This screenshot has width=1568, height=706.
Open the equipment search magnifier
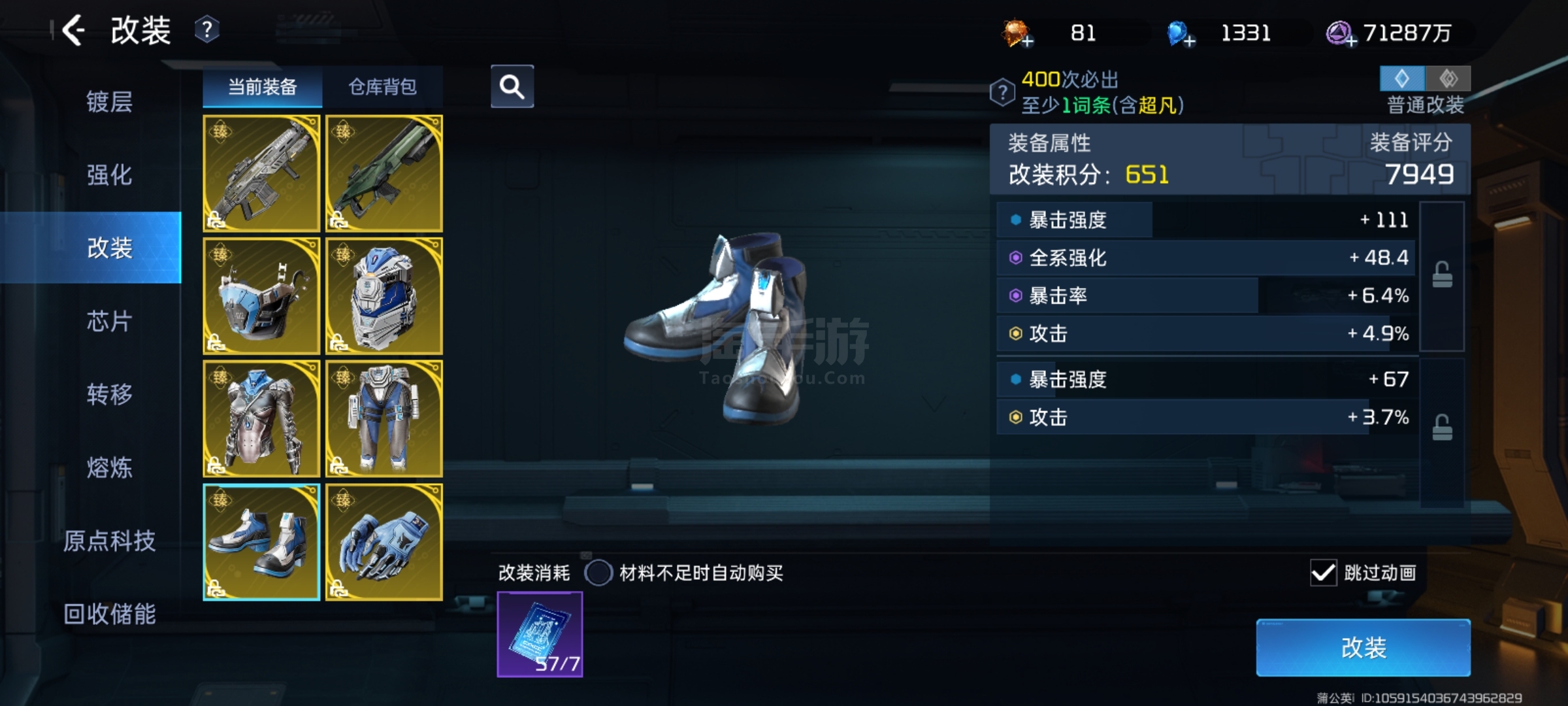point(512,86)
